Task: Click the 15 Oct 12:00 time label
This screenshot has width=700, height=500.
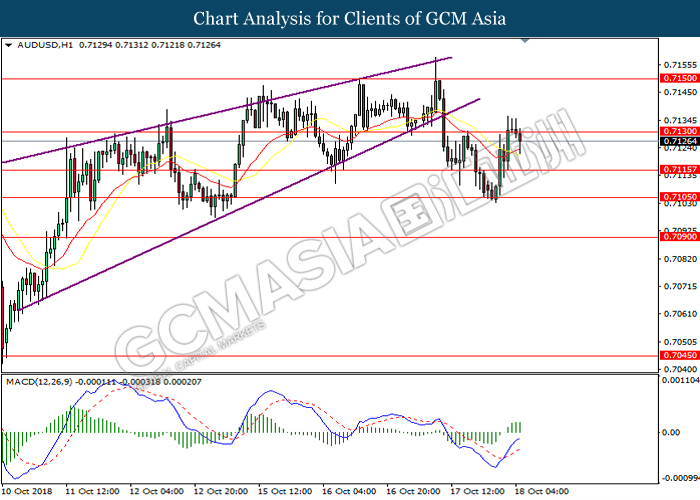Action: pos(285,492)
